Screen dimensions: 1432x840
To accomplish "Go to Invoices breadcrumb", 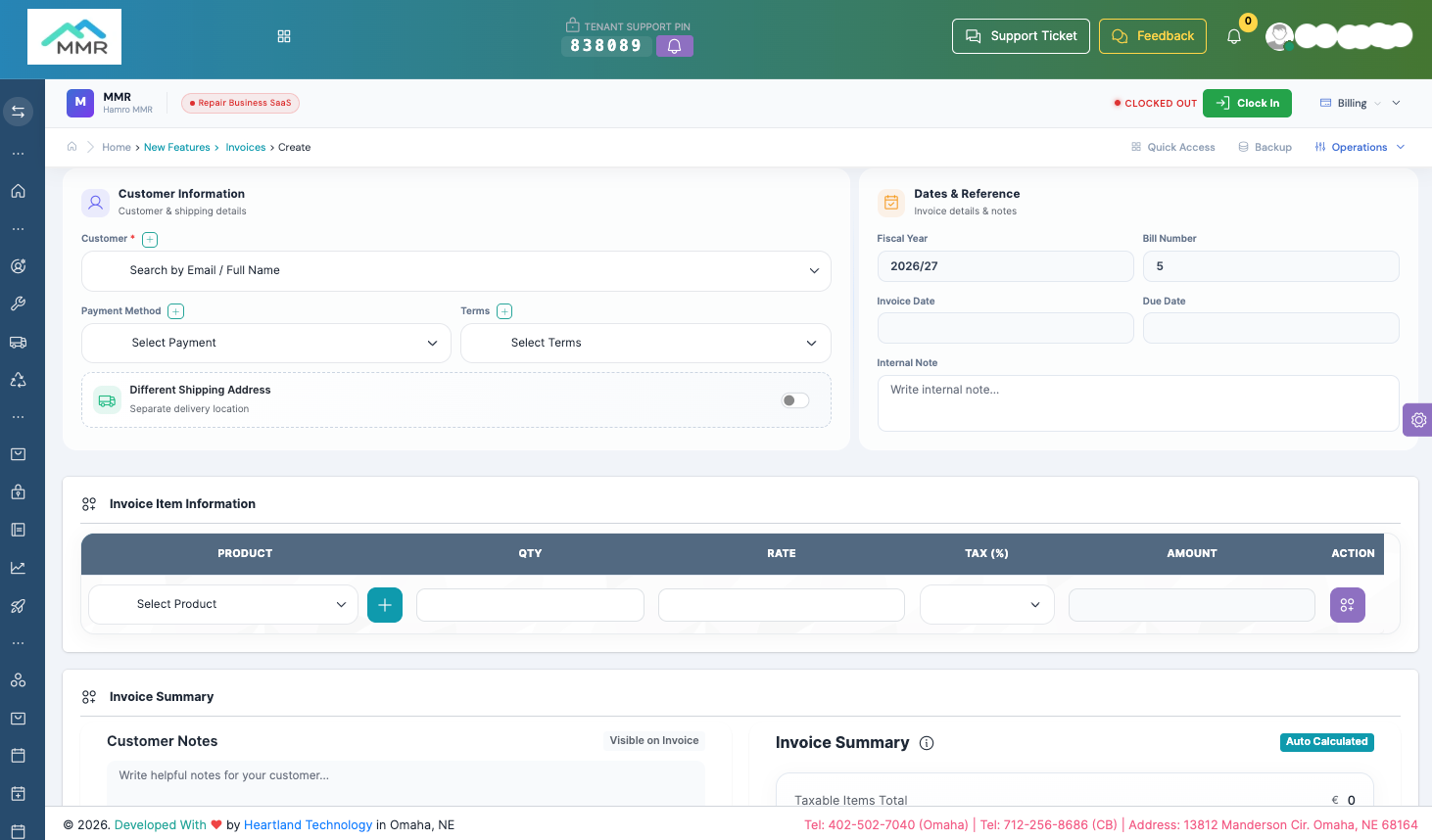I will [246, 148].
